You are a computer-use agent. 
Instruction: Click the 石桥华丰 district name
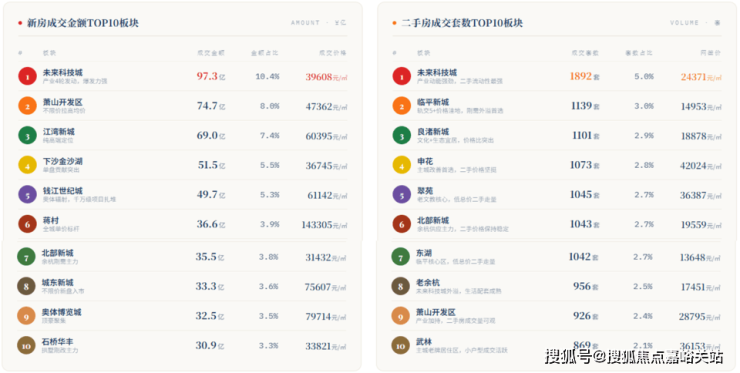[58, 342]
